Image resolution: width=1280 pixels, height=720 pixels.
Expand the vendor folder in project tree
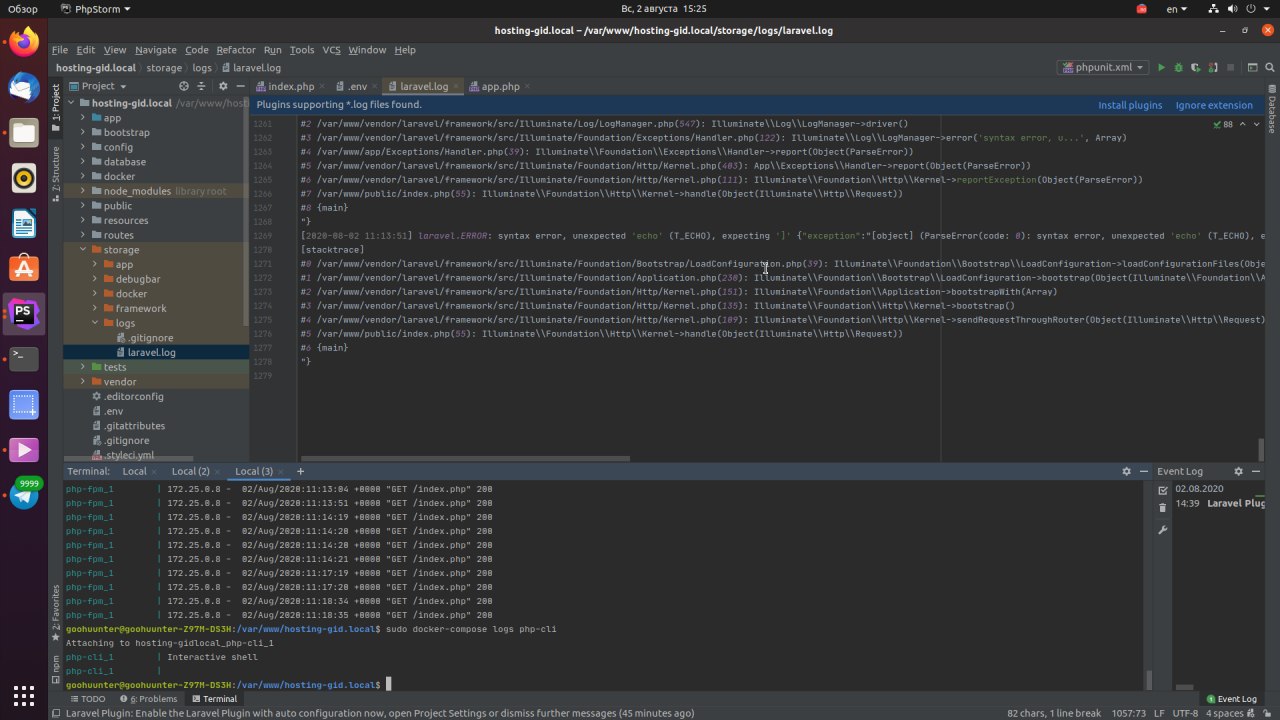83,382
